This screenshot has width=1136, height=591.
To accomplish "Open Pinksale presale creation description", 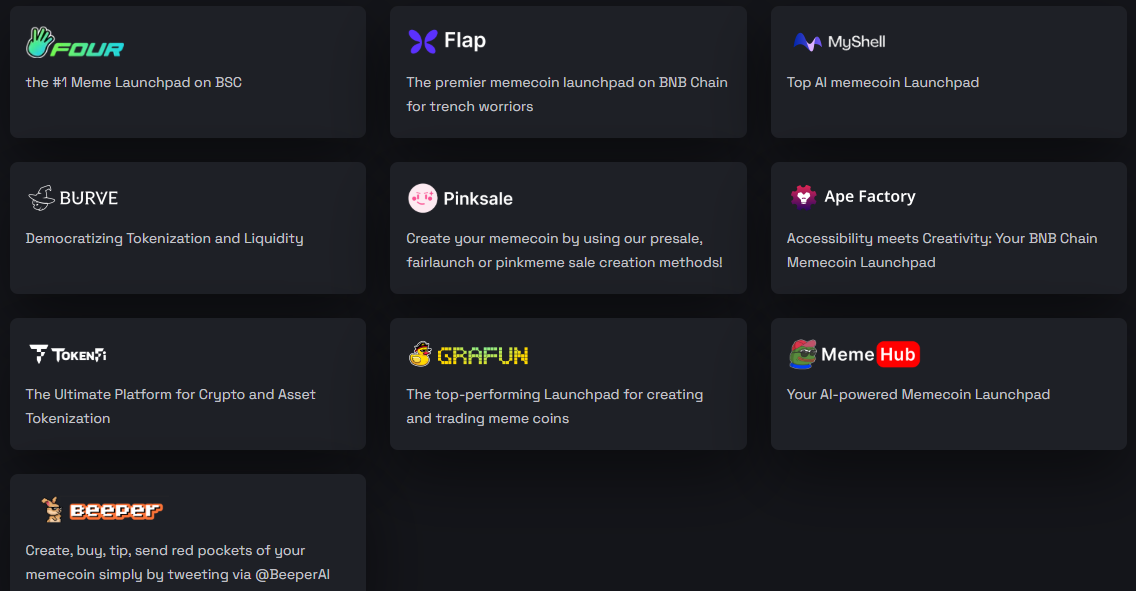I will tap(564, 251).
